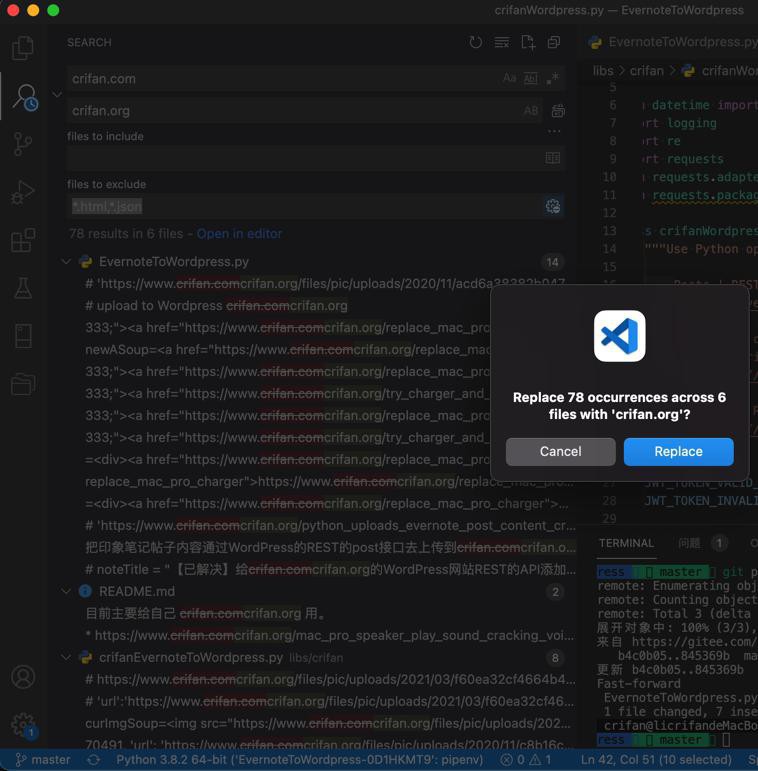
Task: Toggle Preserve Case in replace field
Action: click(x=531, y=111)
